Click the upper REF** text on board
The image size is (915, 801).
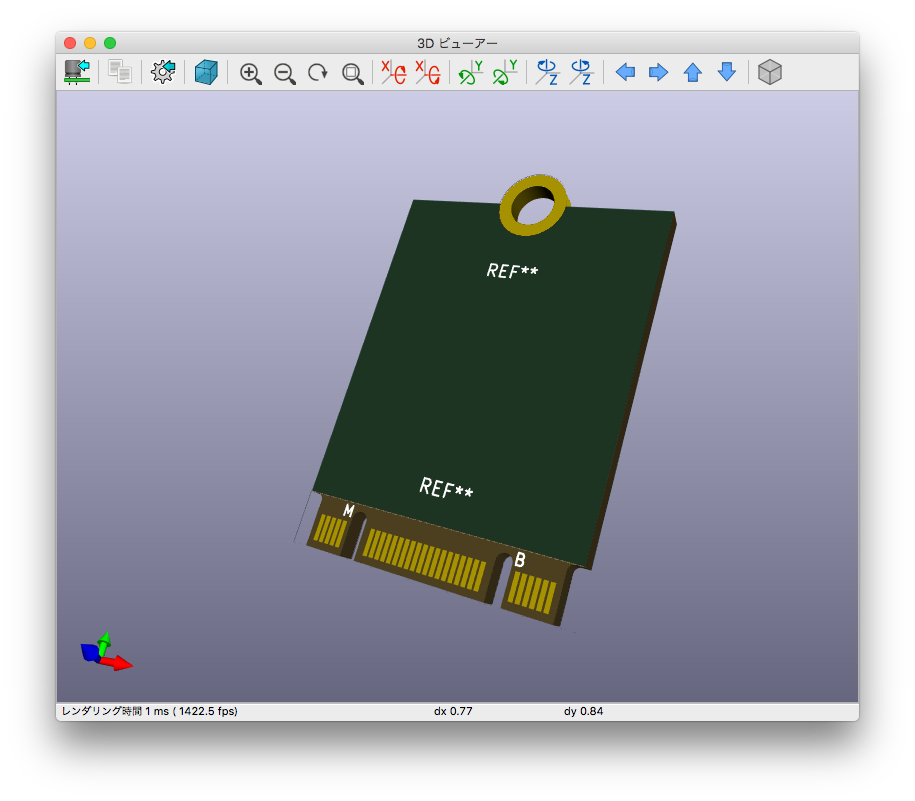(x=512, y=271)
